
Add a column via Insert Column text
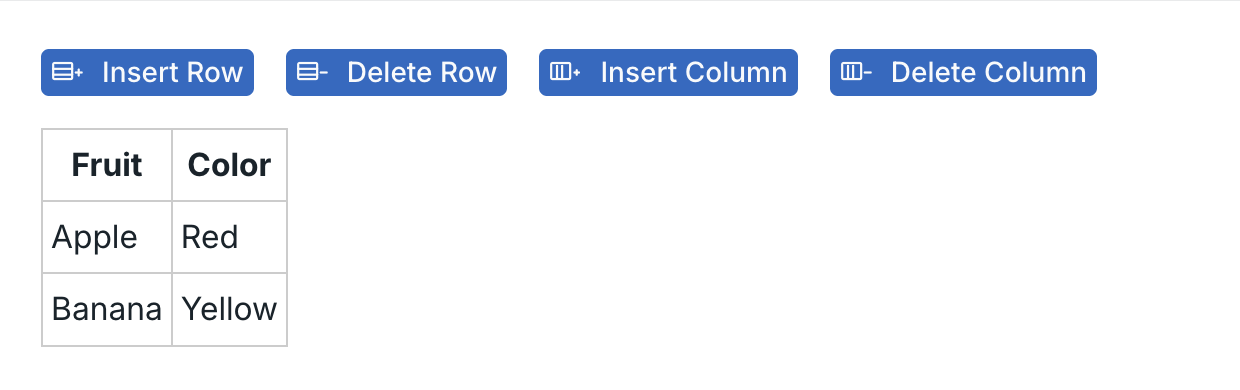pyautogui.click(x=694, y=72)
